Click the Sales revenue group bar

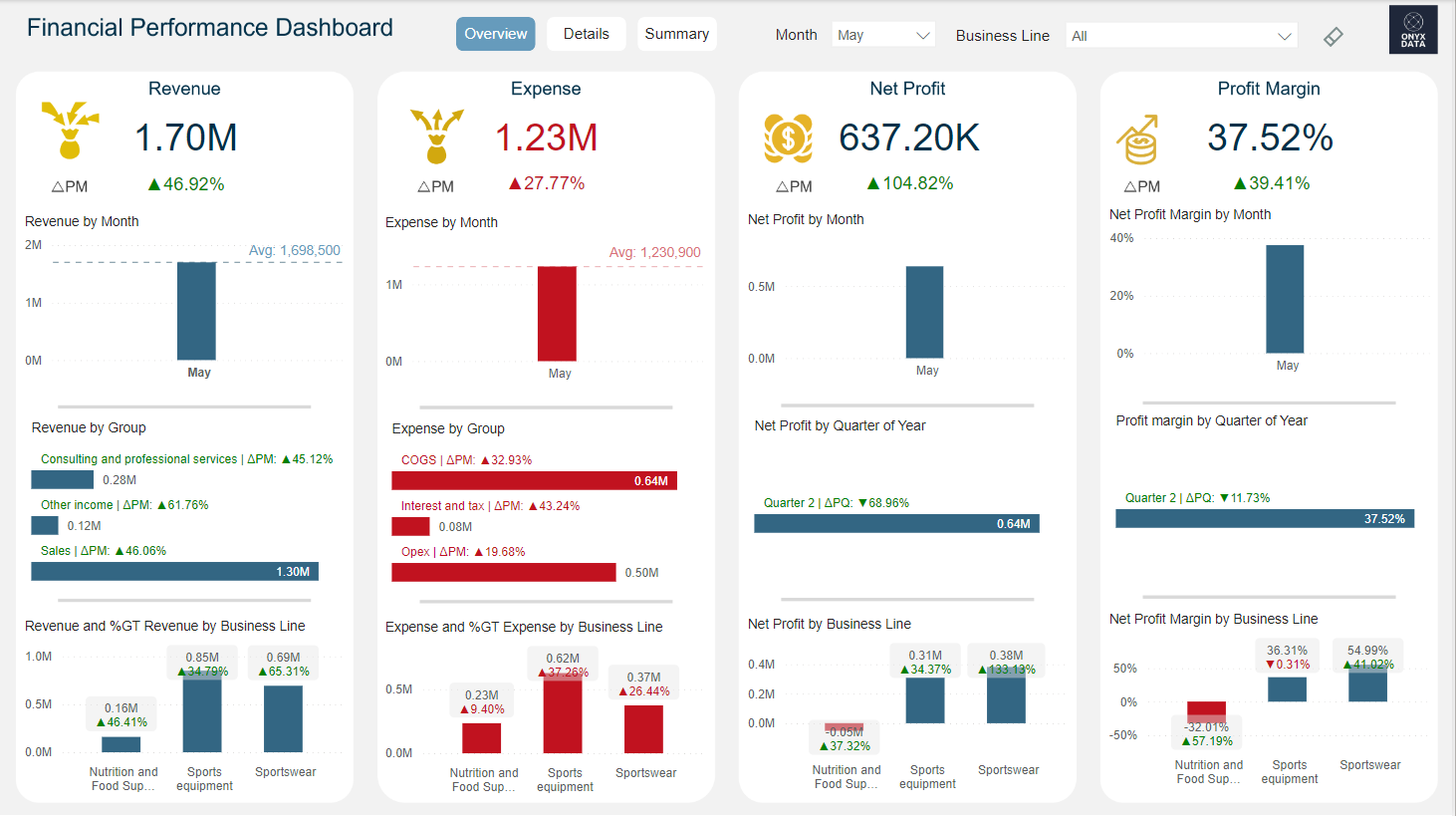pos(174,572)
